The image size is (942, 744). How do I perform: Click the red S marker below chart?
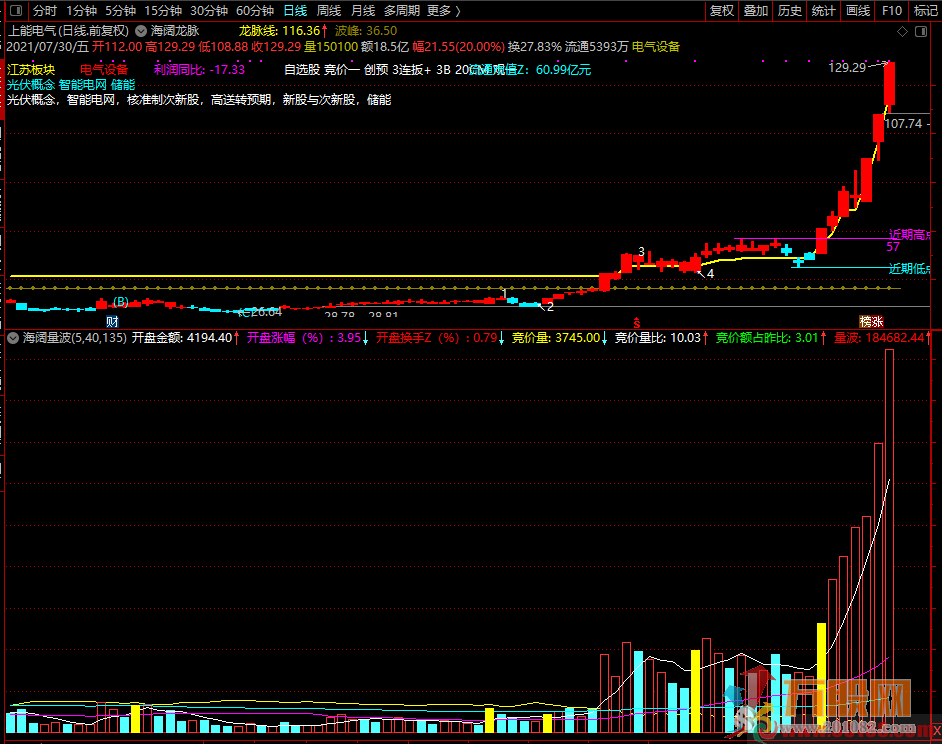point(635,321)
